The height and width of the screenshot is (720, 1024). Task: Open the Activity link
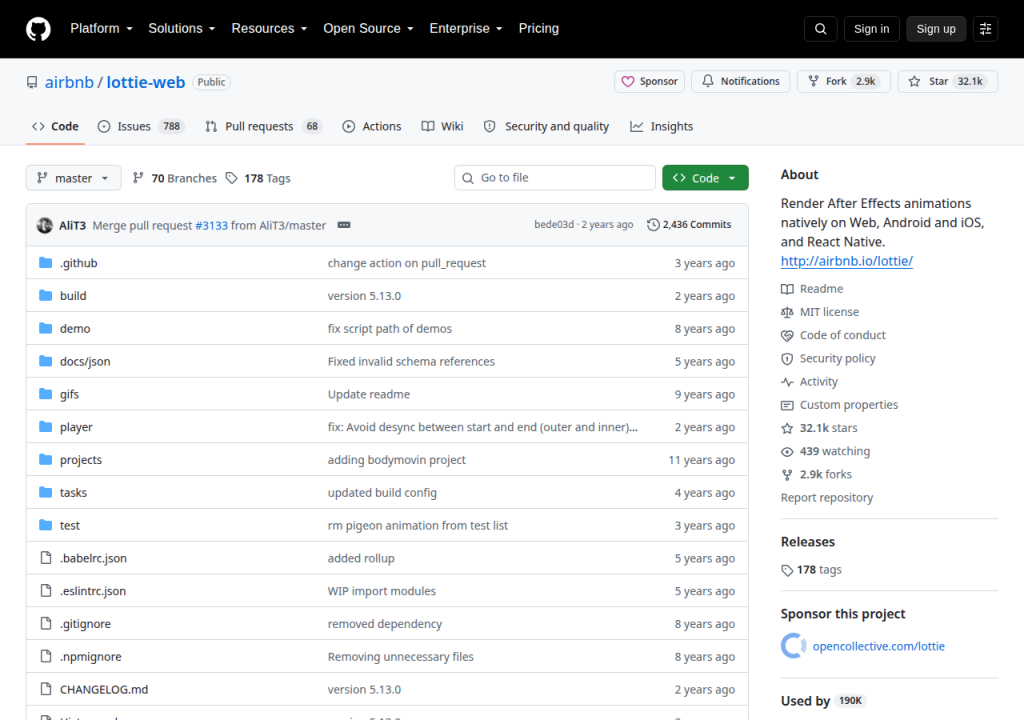(809, 382)
